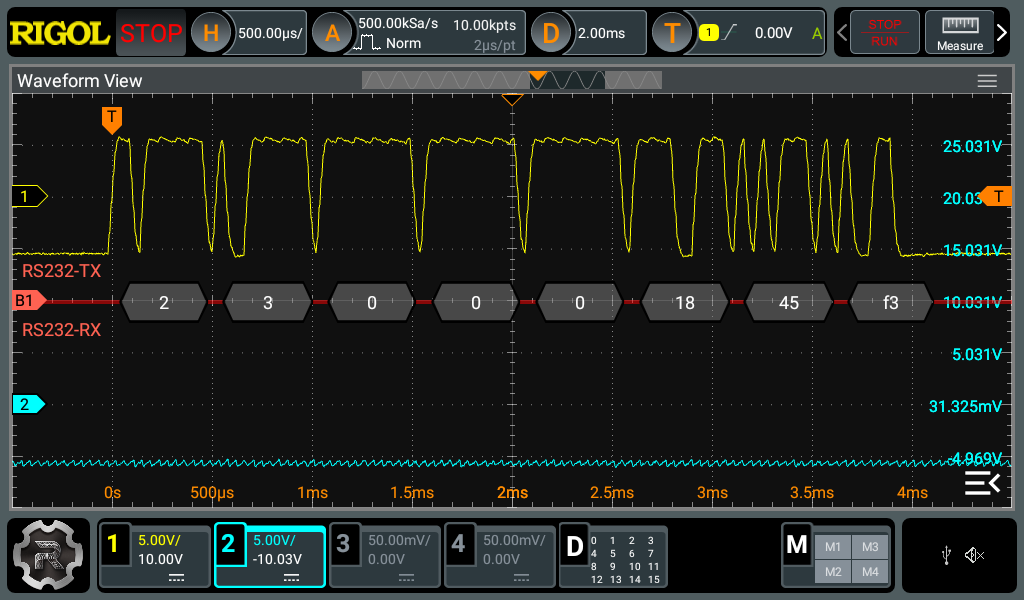Click the rising edge slope icon beside trigger
The width and height of the screenshot is (1024, 600).
tap(727, 31)
